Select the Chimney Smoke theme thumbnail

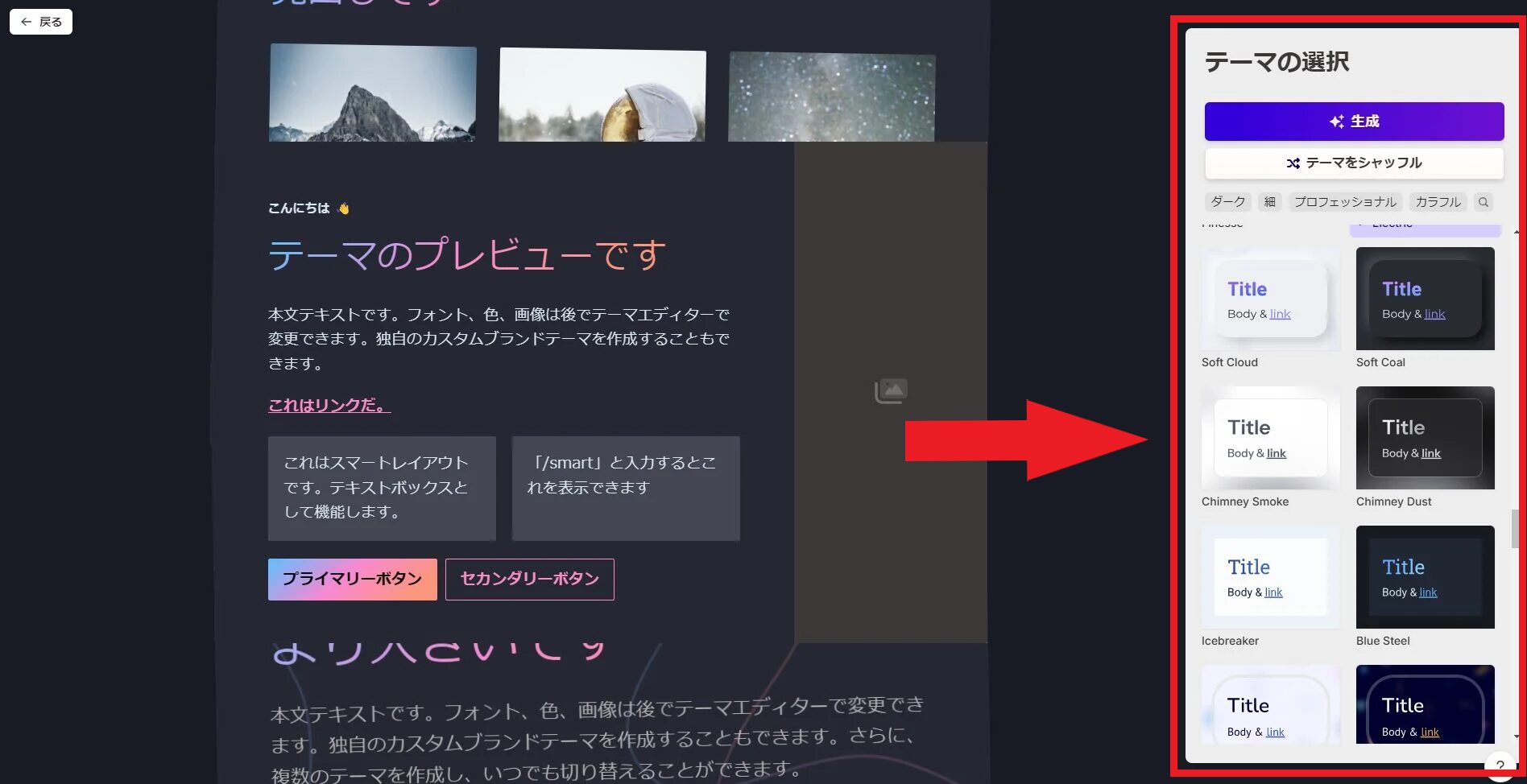(x=1271, y=438)
